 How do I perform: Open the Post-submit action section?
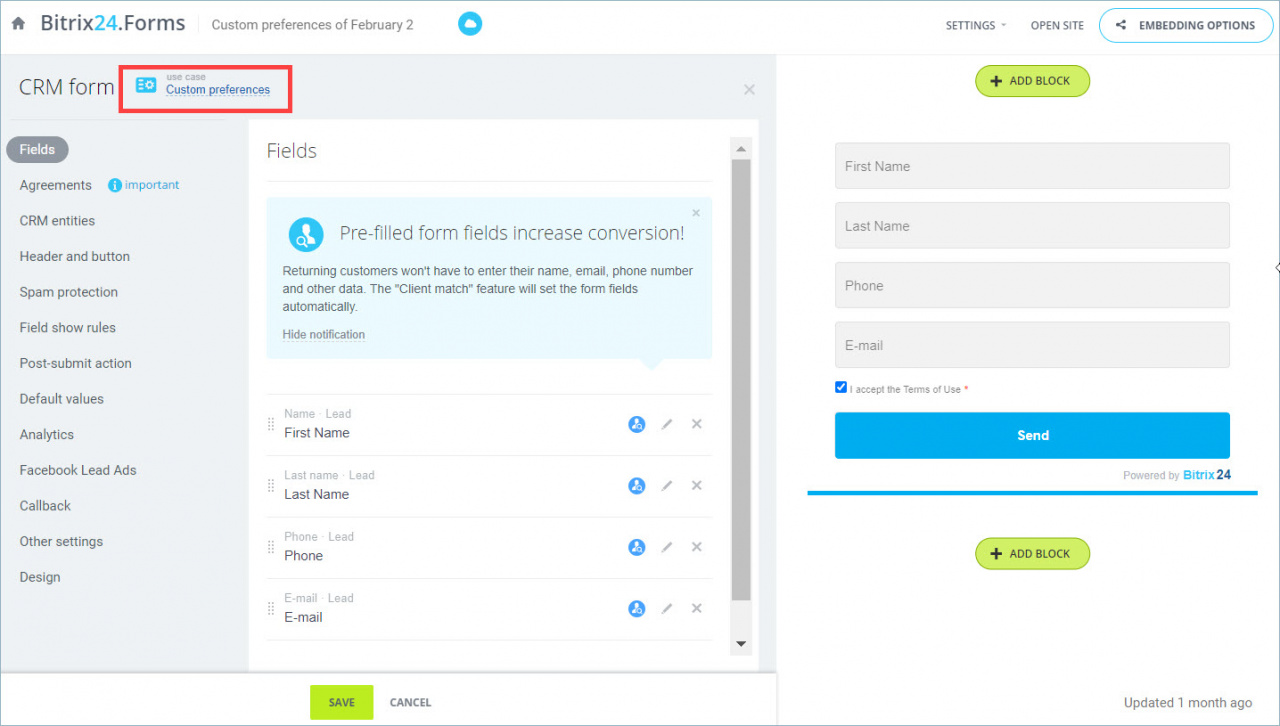coord(76,363)
